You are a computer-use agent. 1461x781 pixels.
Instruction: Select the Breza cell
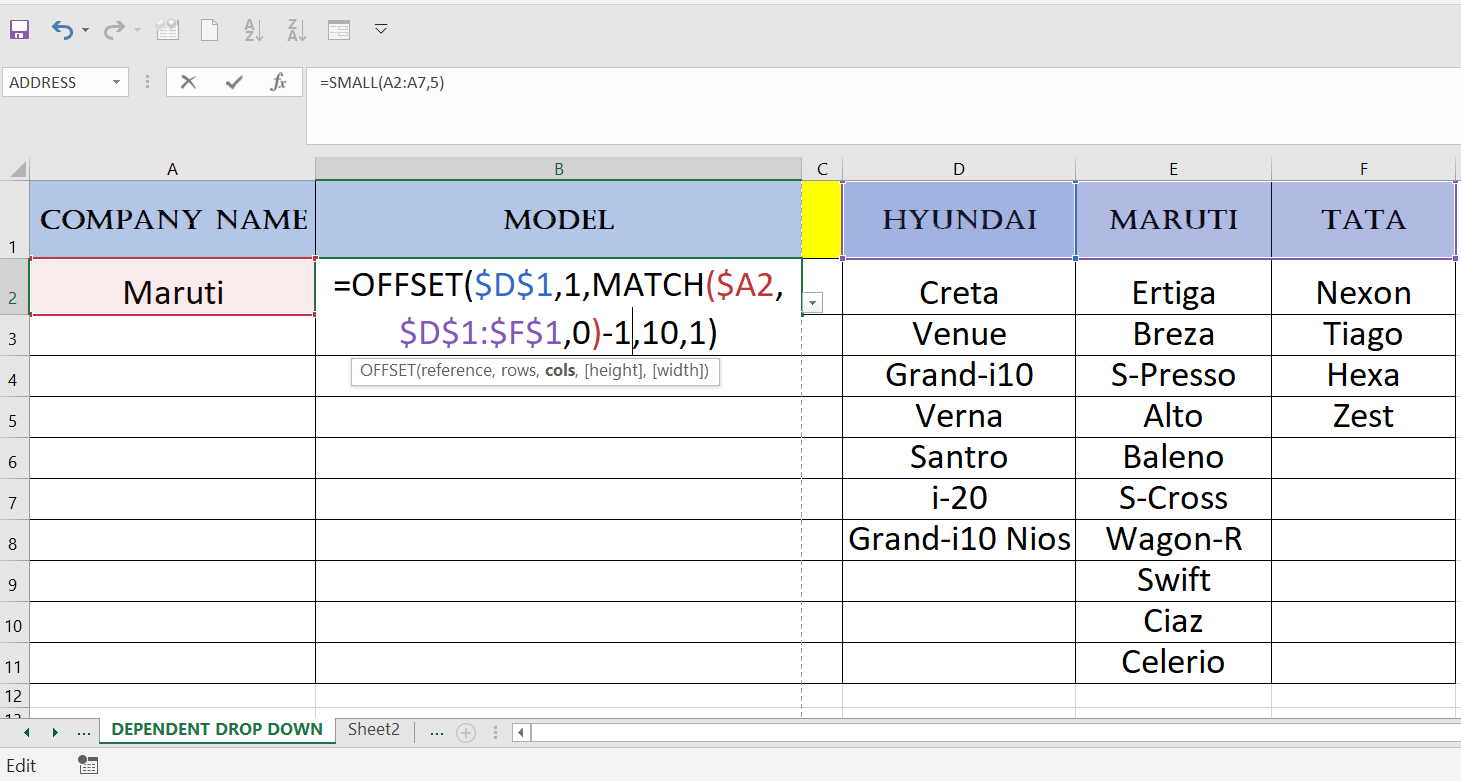(x=1173, y=334)
